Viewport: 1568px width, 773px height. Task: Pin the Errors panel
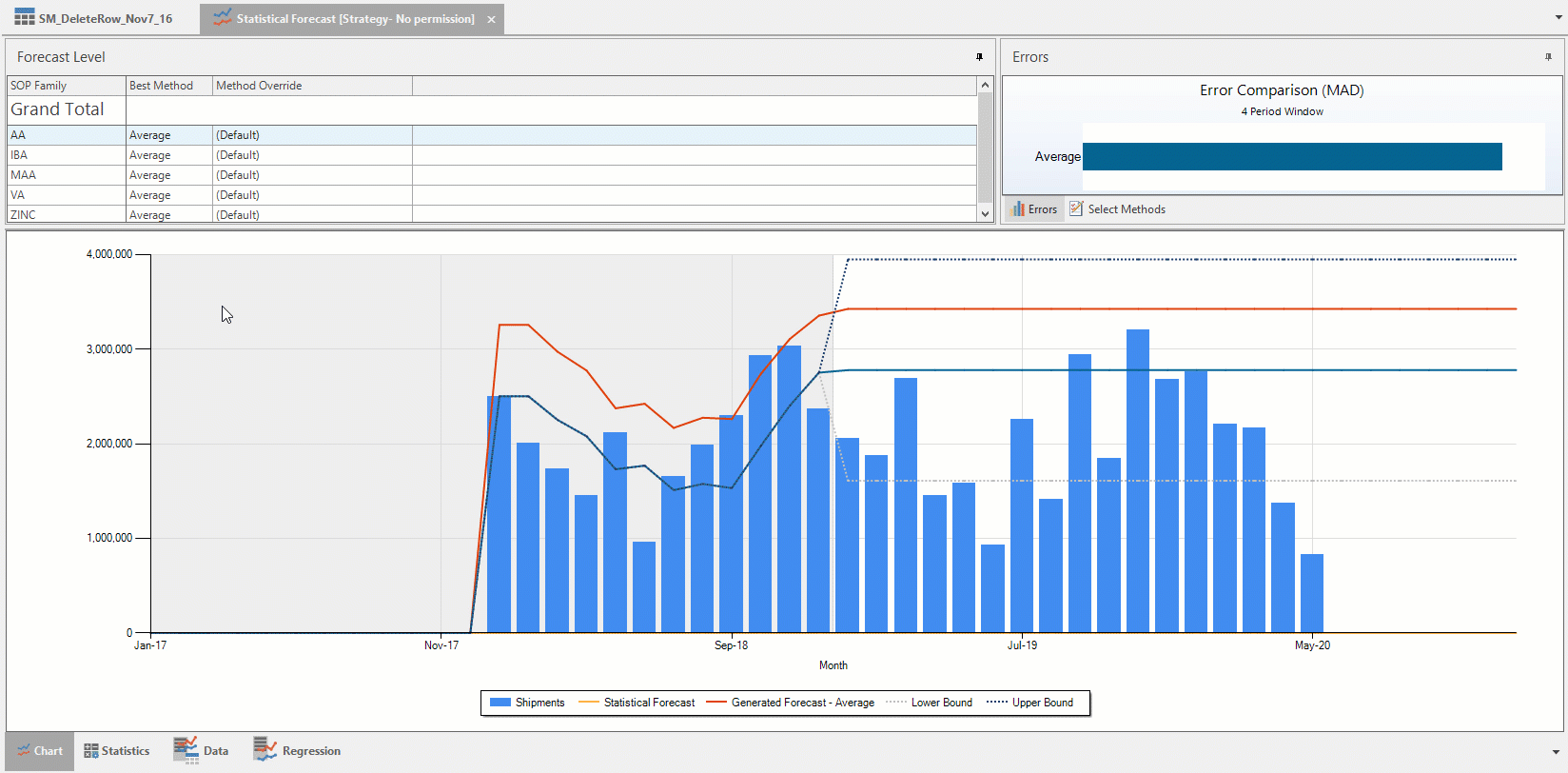pos(1548,57)
